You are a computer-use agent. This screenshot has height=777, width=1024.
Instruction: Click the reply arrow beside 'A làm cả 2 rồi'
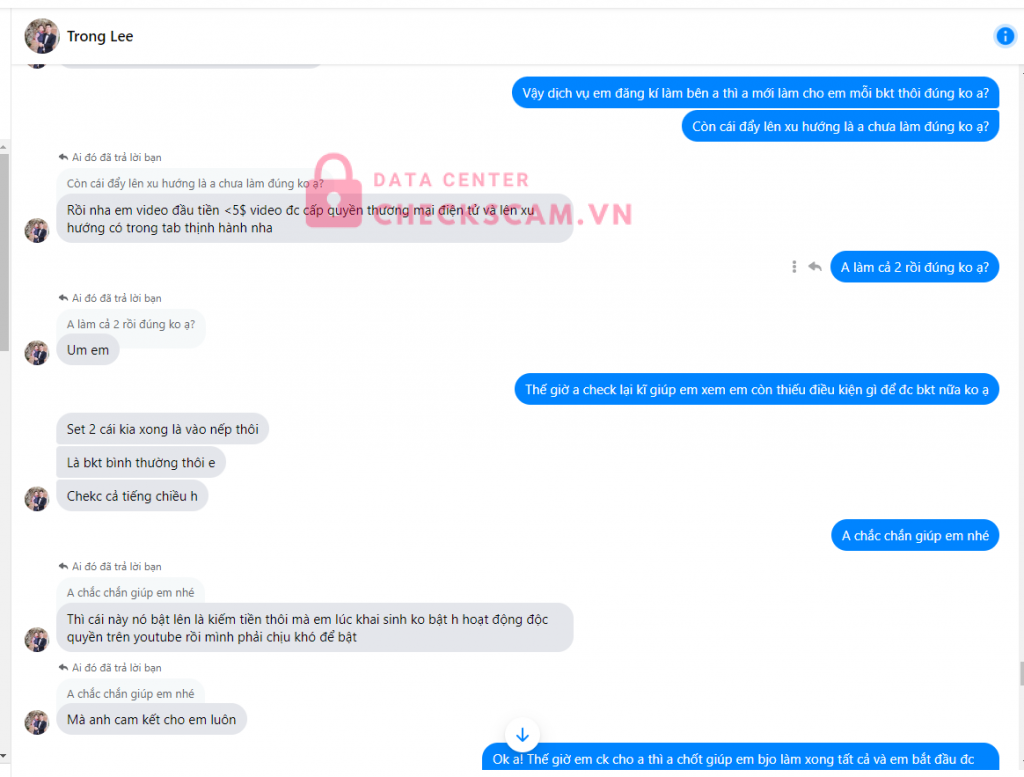pos(815,266)
